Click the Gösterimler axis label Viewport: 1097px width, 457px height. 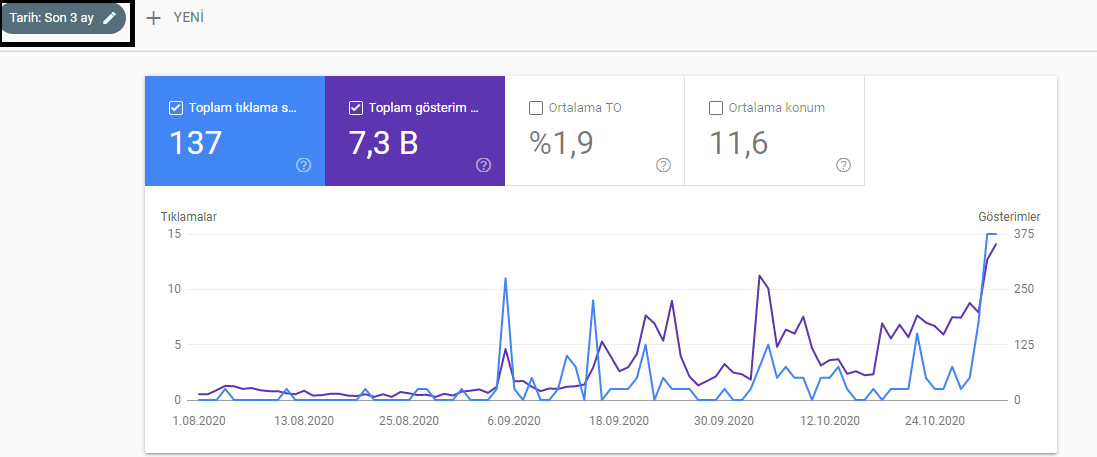[1009, 216]
